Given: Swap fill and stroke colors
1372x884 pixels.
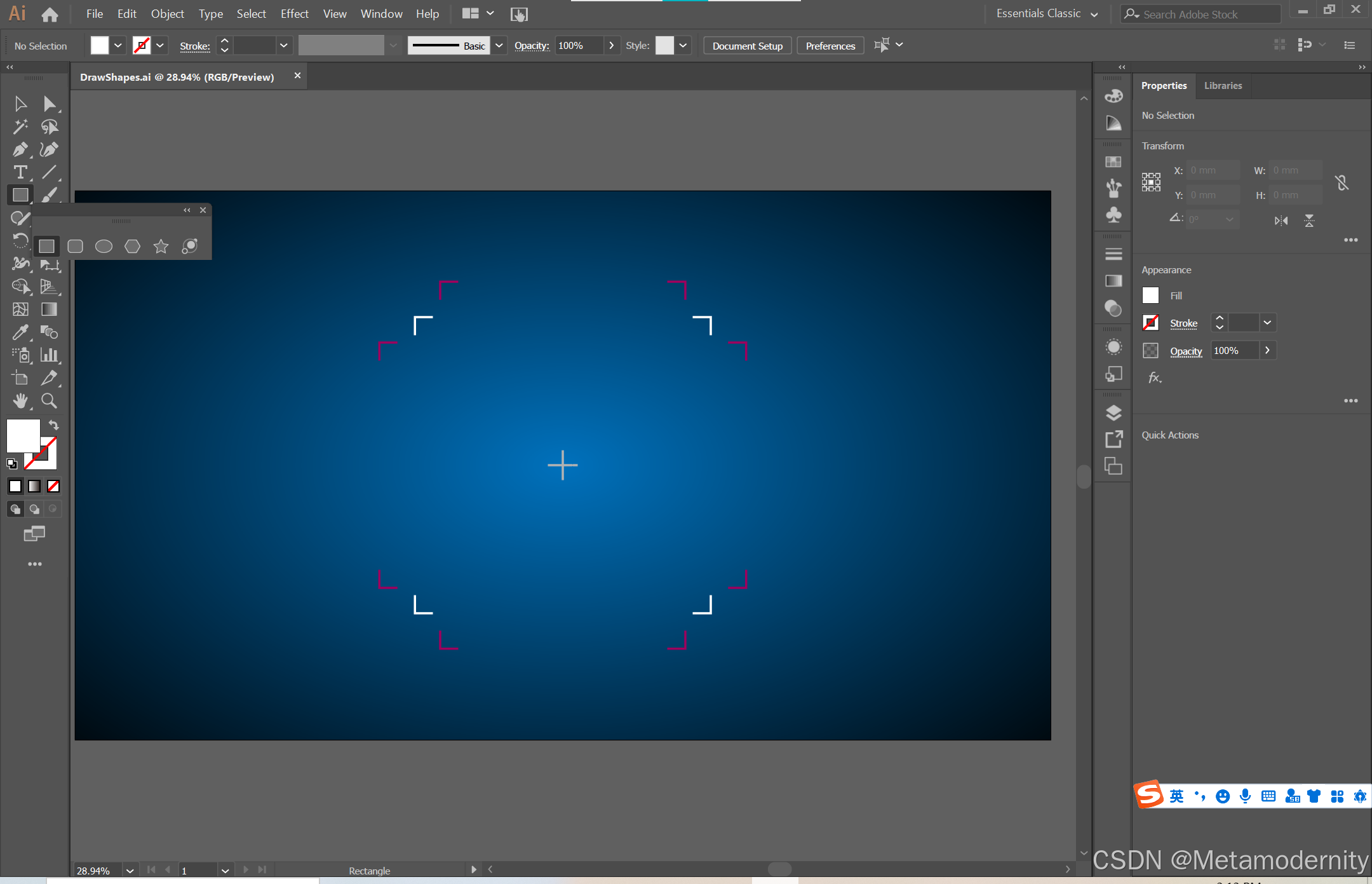Looking at the screenshot, I should (54, 425).
